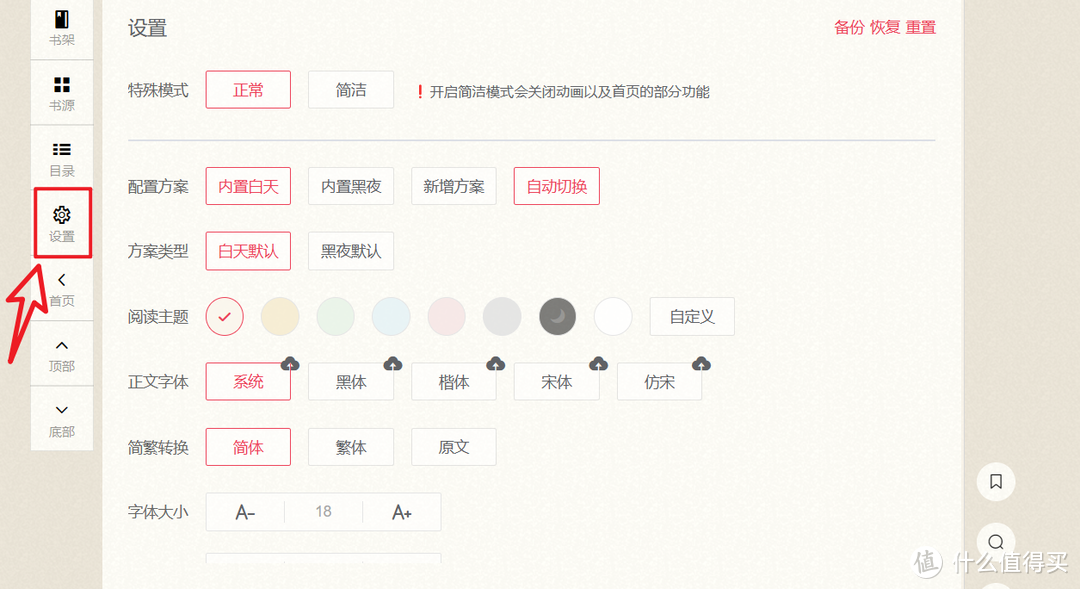Viewport: 1080px width, 589px height.
Task: Toggle 自动切换 auto switch option
Action: coord(557,186)
